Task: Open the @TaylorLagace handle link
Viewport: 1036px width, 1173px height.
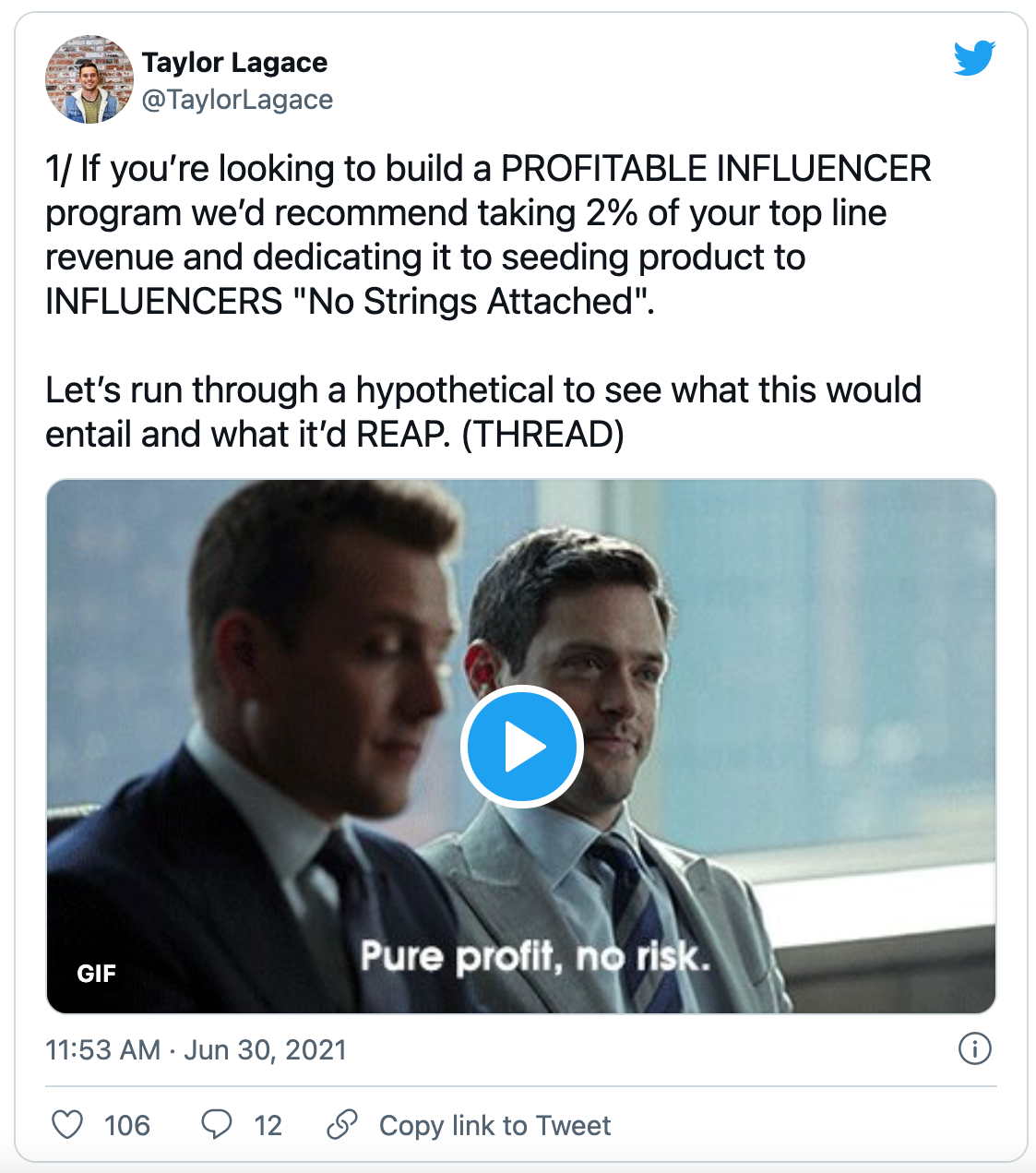Action: pyautogui.click(x=237, y=100)
